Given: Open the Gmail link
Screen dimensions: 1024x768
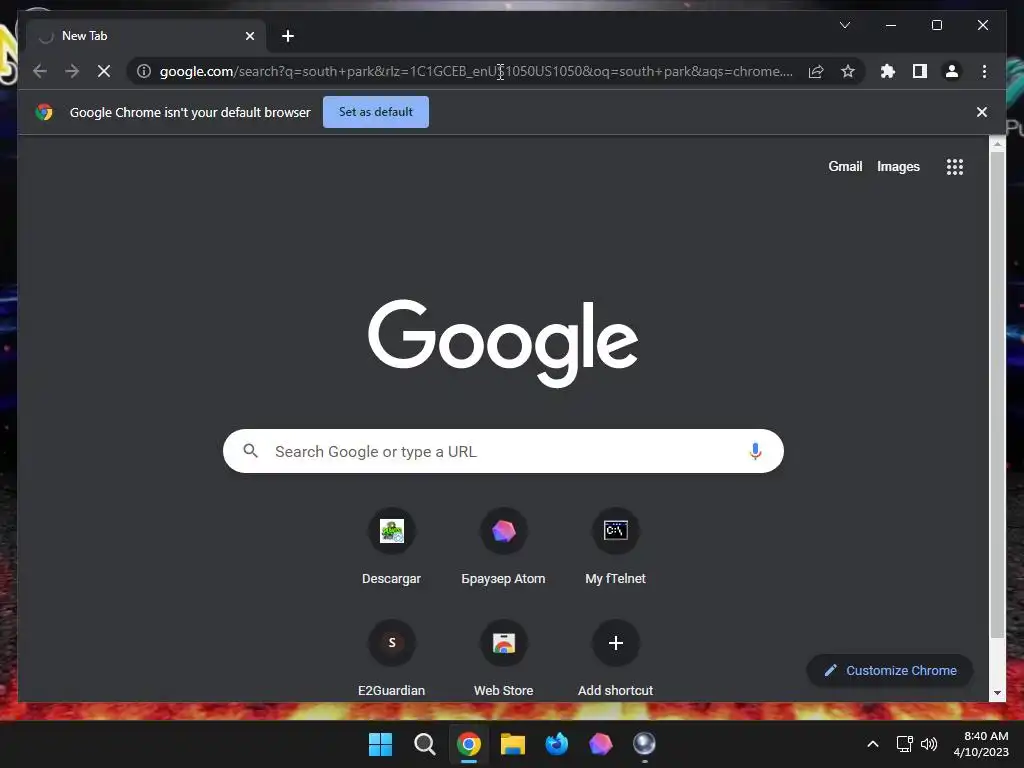Looking at the screenshot, I should (845, 167).
